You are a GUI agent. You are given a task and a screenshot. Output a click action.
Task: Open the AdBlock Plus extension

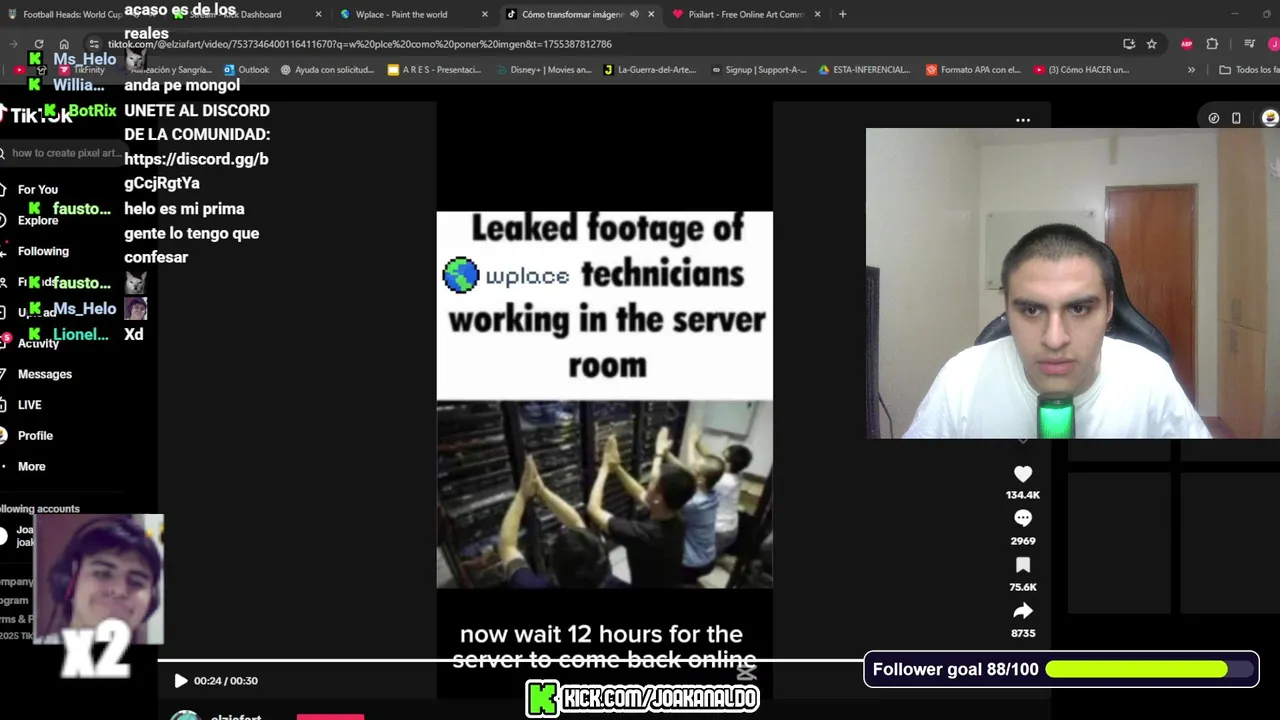(x=1187, y=44)
